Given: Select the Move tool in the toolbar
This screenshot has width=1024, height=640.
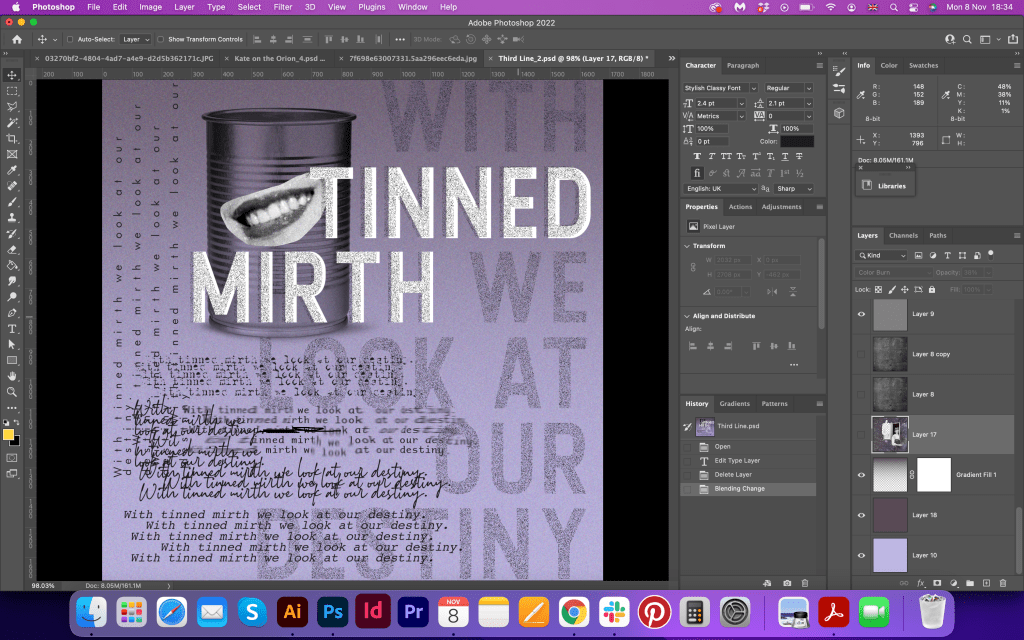Looking at the screenshot, I should click(x=12, y=75).
